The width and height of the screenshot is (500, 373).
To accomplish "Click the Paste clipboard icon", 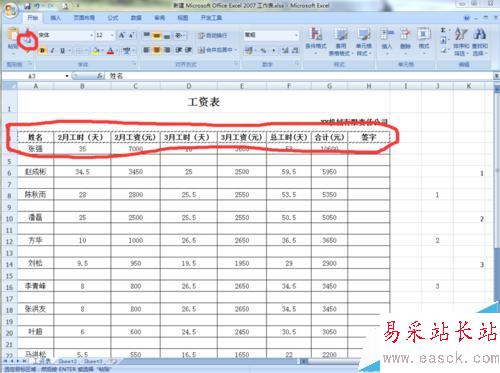I will click(x=13, y=35).
